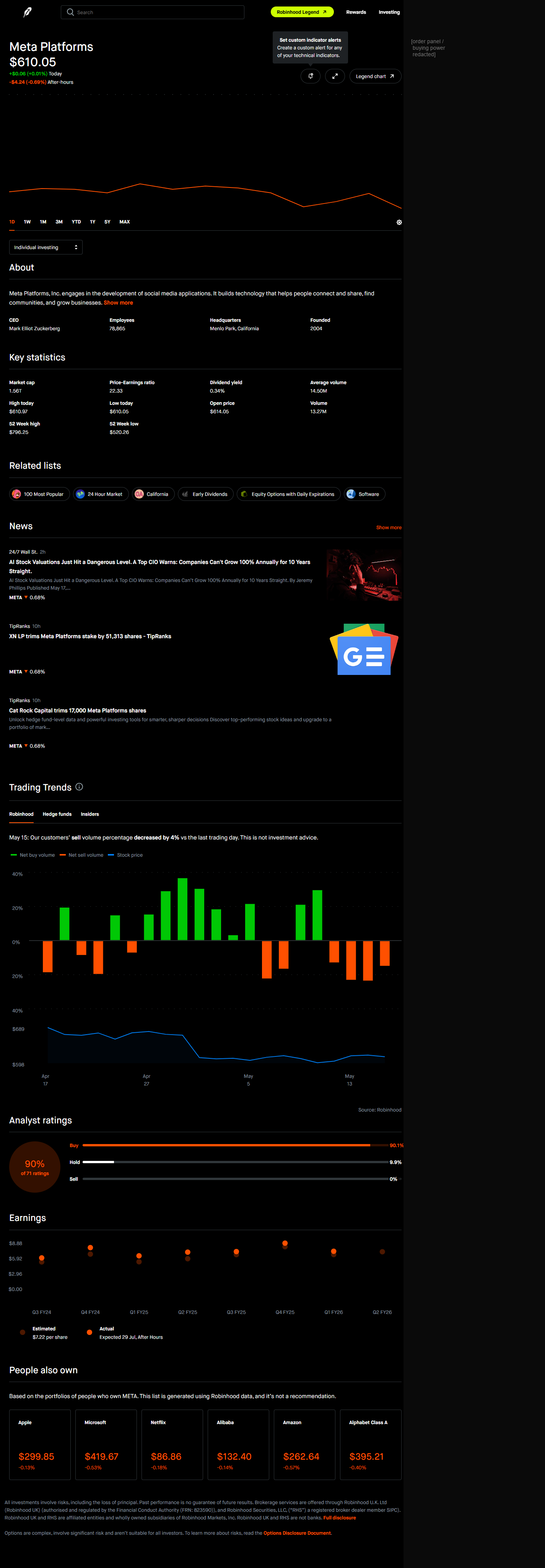Open the Alibaba stock card
Screen dimensions: 545x1568
(238, 1444)
